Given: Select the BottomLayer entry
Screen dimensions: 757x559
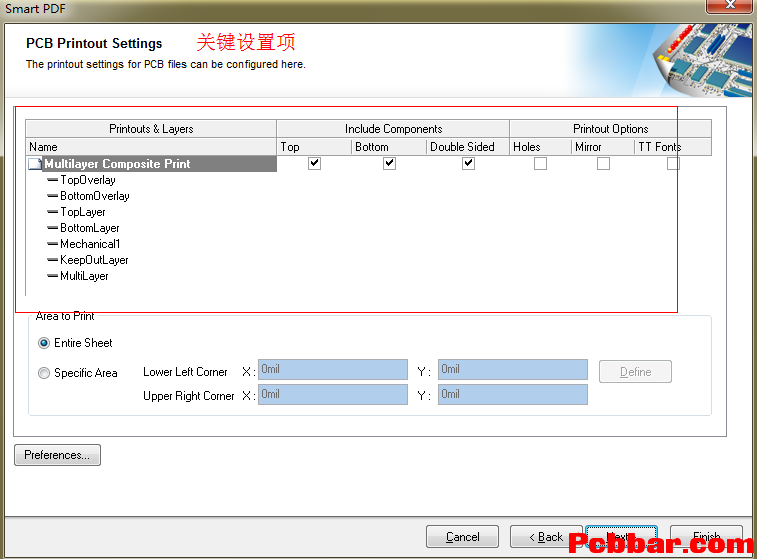Looking at the screenshot, I should (x=89, y=228).
